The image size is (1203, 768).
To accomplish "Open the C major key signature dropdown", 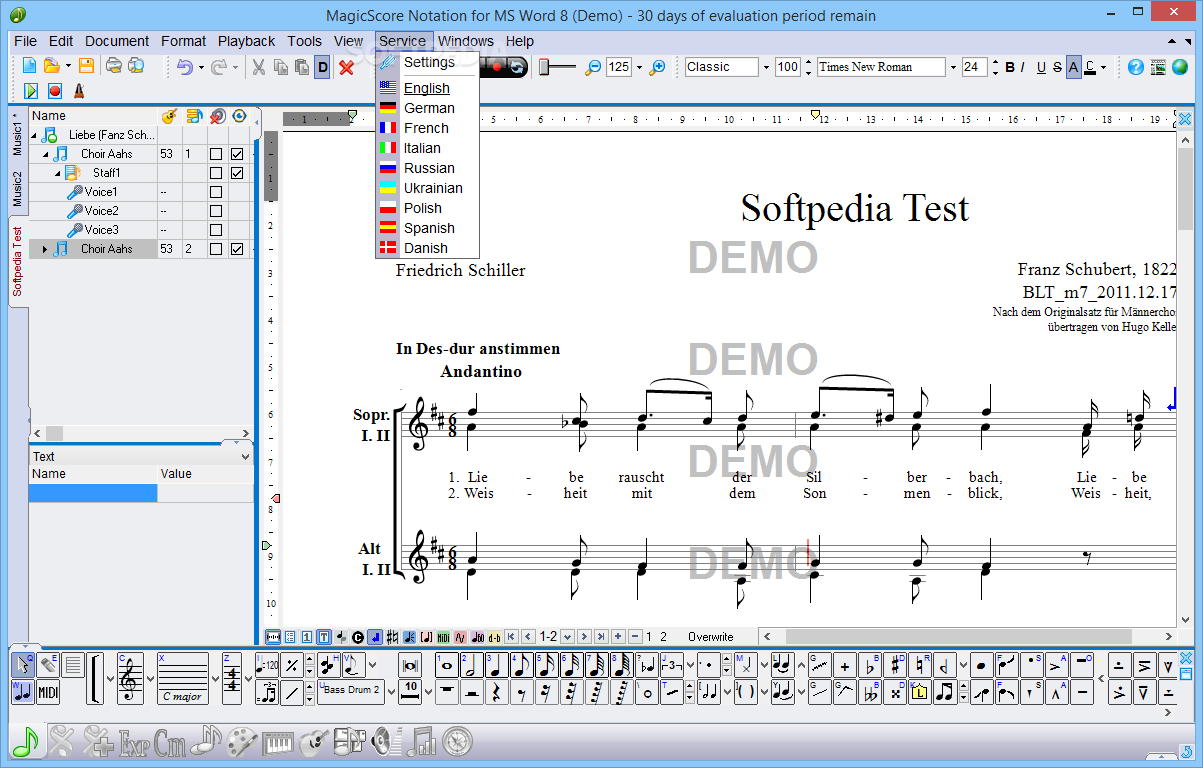I will (x=216, y=678).
